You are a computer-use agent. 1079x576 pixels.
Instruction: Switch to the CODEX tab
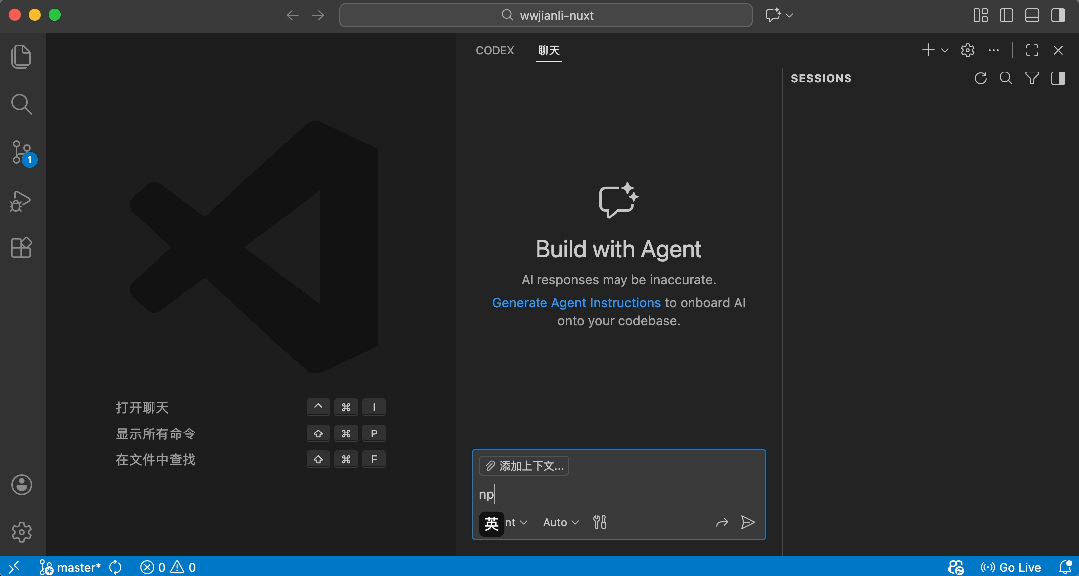tap(495, 50)
